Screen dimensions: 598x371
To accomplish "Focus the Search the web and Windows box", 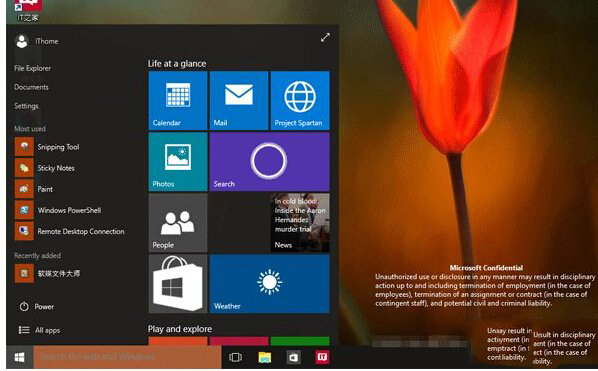I will pos(127,357).
